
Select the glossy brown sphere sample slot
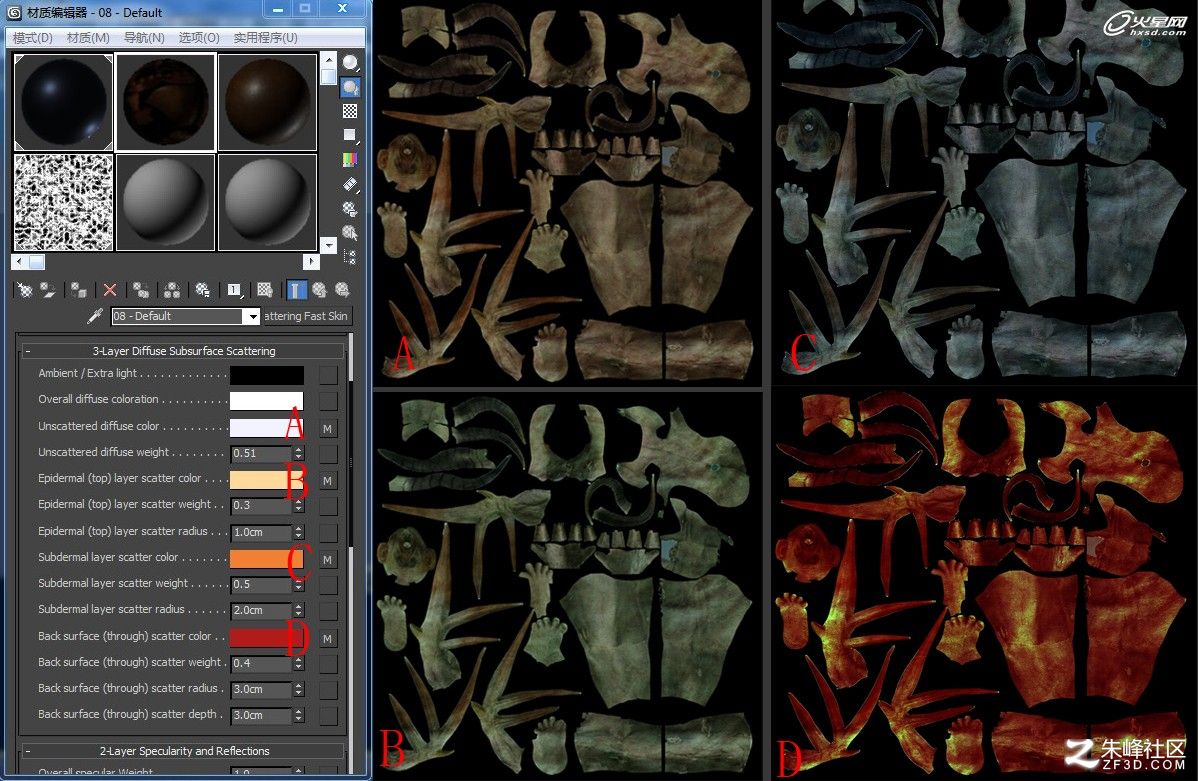point(267,102)
